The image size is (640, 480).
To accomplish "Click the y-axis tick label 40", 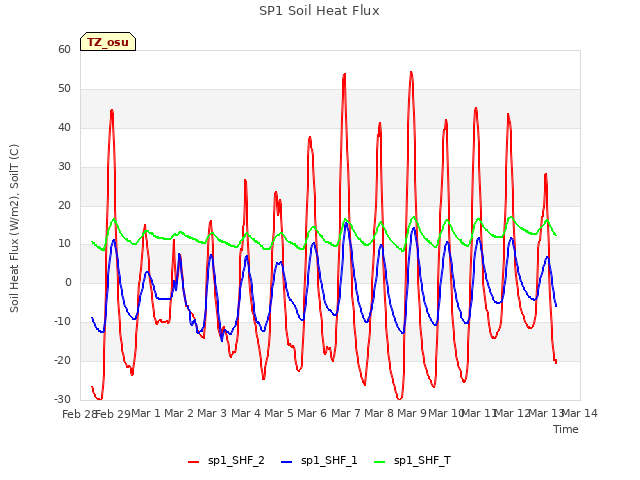I will click(x=64, y=128).
